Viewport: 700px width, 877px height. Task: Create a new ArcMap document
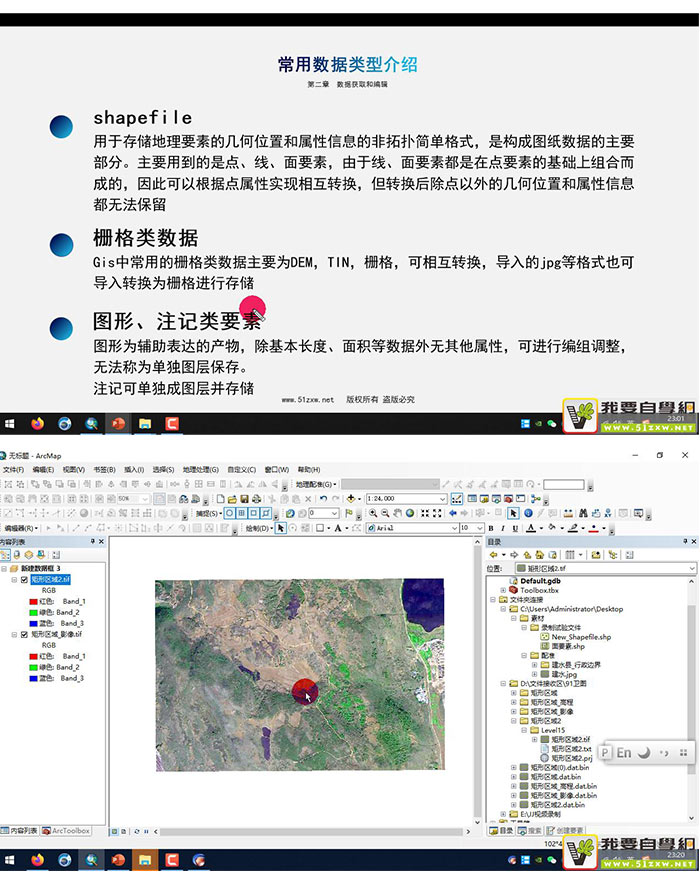pos(220,499)
